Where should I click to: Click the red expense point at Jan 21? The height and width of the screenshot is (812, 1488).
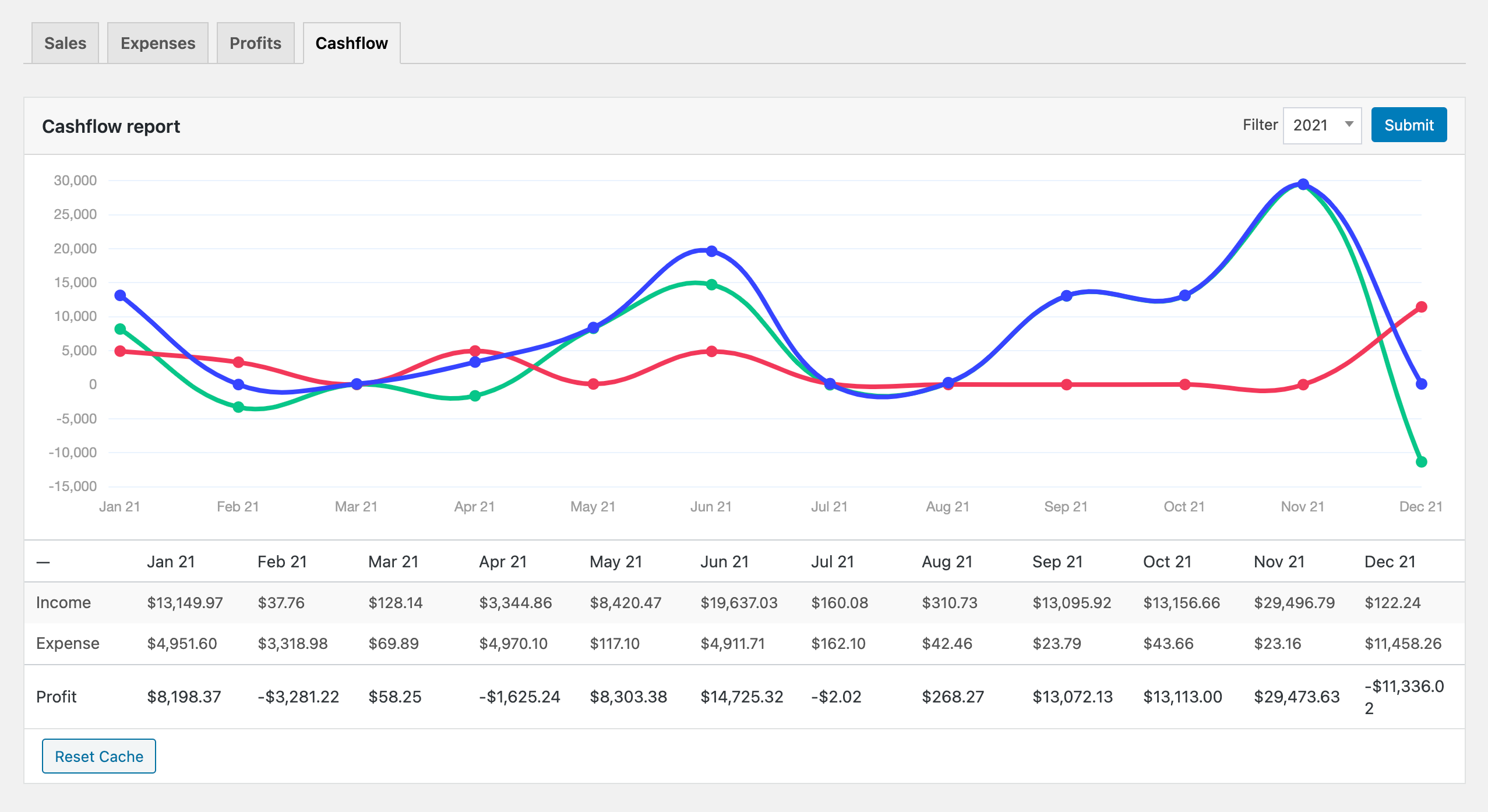(x=120, y=351)
